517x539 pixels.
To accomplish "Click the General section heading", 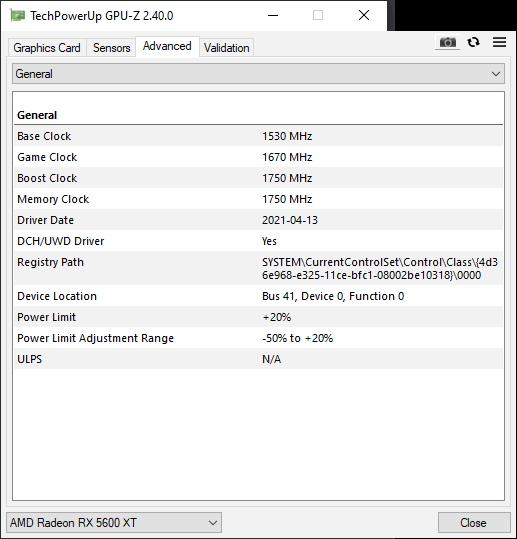I will tap(37, 115).
